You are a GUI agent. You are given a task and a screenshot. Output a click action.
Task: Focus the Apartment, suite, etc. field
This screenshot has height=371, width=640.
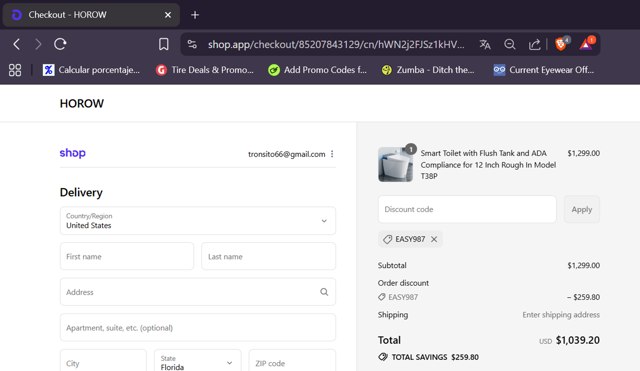[198, 327]
